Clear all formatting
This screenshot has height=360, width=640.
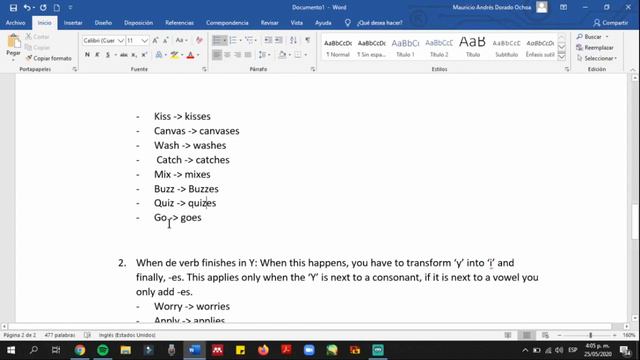pyautogui.click(x=199, y=40)
